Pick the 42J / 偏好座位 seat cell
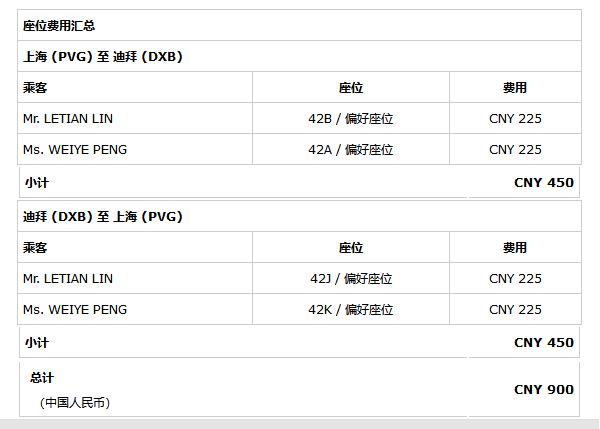The image size is (600, 429). tap(351, 279)
